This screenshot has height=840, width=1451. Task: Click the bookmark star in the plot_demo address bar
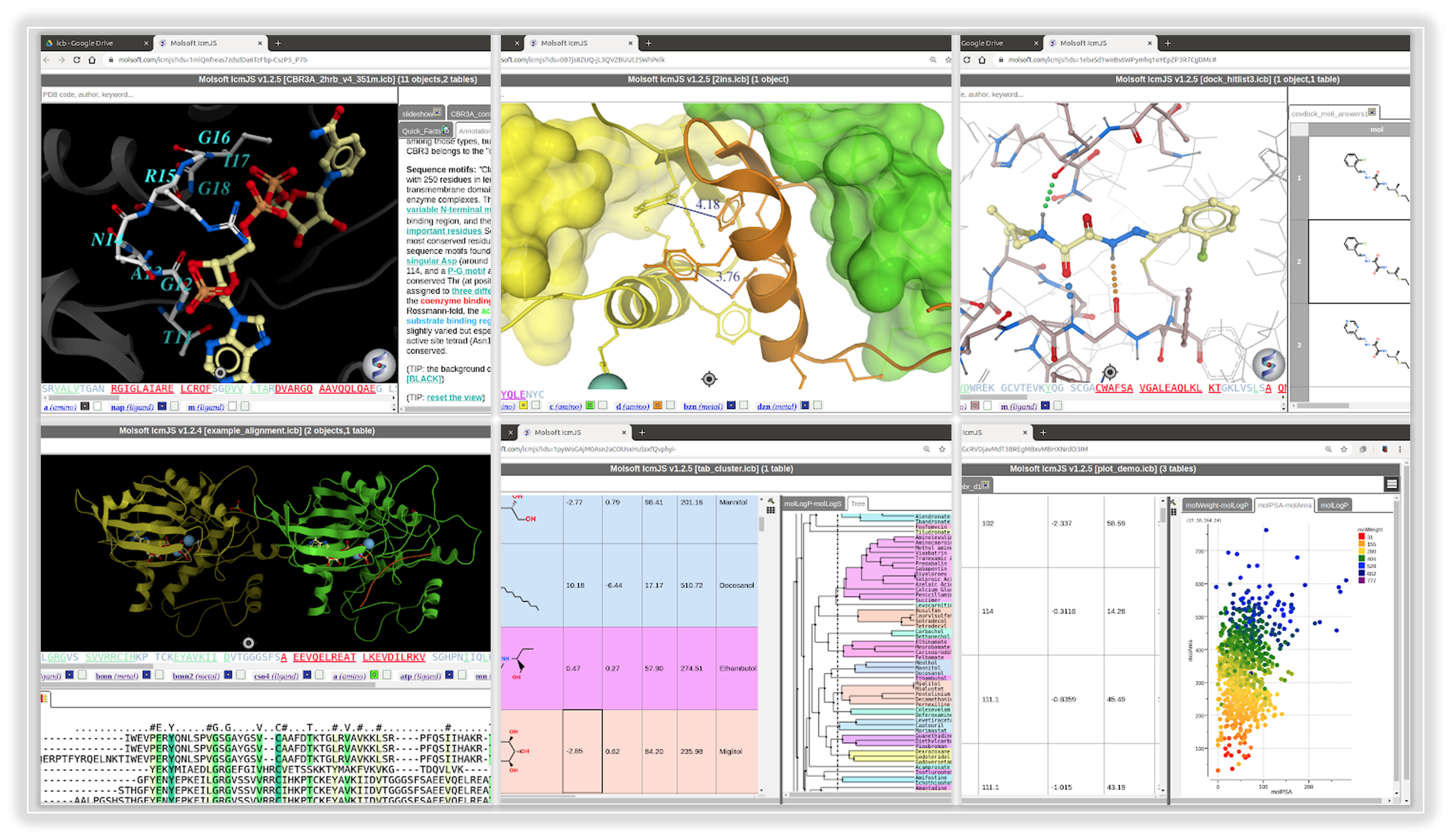pyautogui.click(x=1343, y=449)
